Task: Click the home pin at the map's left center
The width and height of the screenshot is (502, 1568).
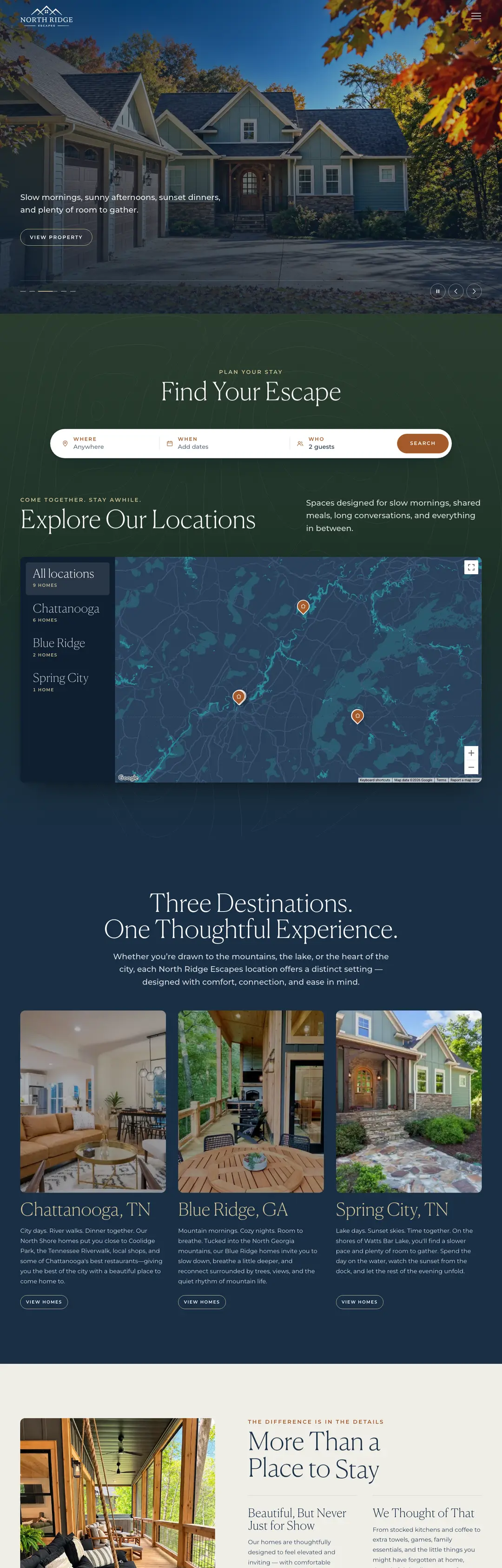Action: [239, 696]
